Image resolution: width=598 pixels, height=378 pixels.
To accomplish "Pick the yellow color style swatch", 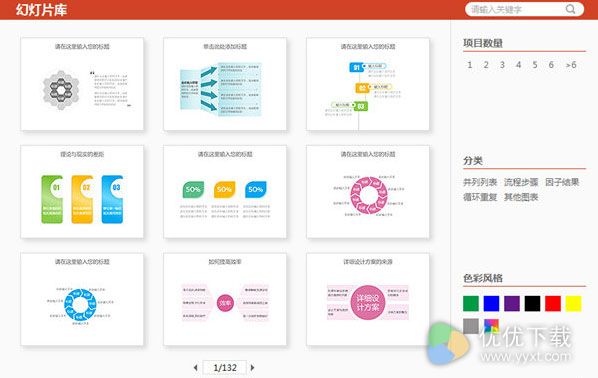I will pos(573,304).
